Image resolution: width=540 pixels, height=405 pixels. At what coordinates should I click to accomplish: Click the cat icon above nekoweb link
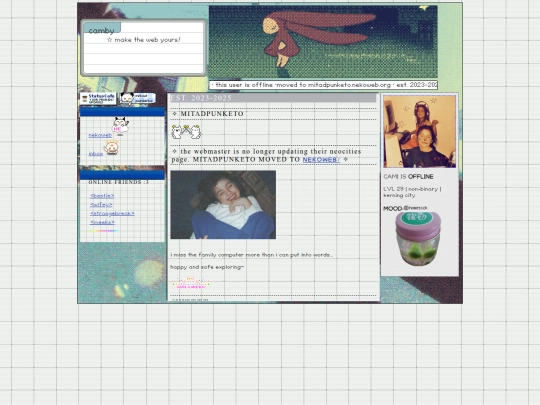[121, 125]
